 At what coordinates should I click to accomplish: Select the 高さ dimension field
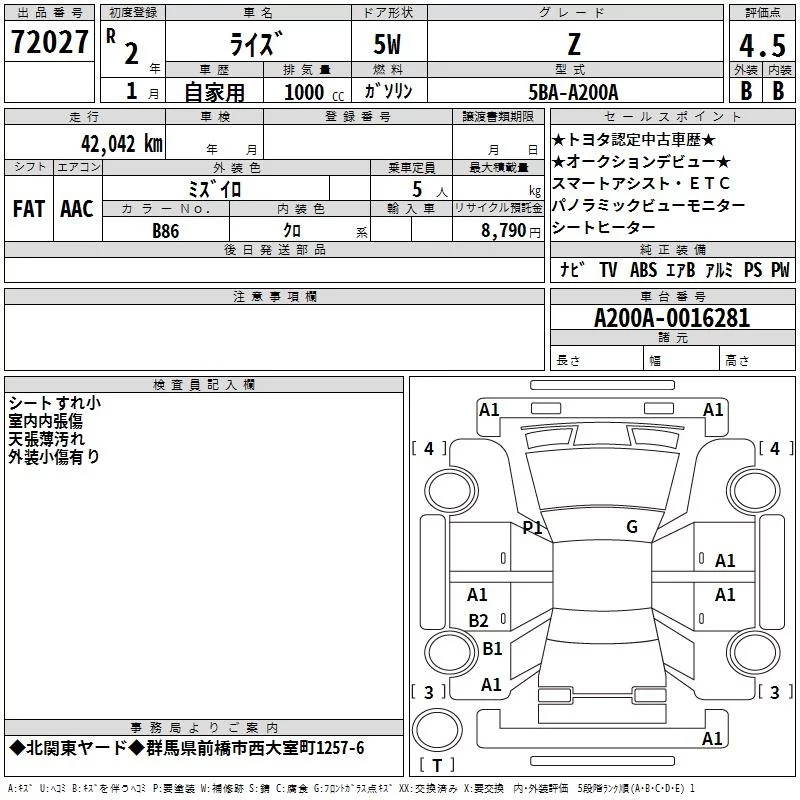tap(757, 360)
